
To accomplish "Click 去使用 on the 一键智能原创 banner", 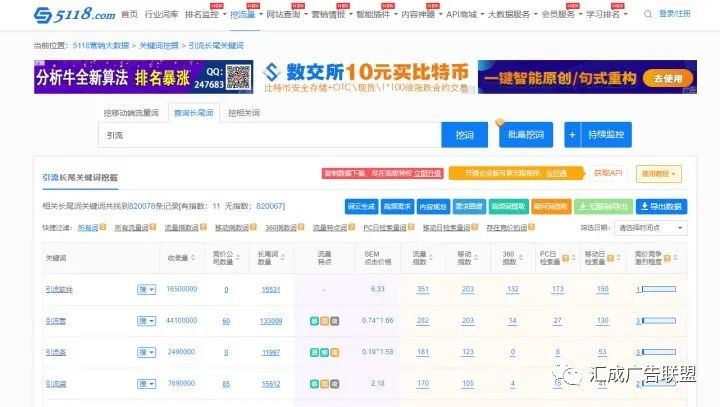I will tap(668, 79).
